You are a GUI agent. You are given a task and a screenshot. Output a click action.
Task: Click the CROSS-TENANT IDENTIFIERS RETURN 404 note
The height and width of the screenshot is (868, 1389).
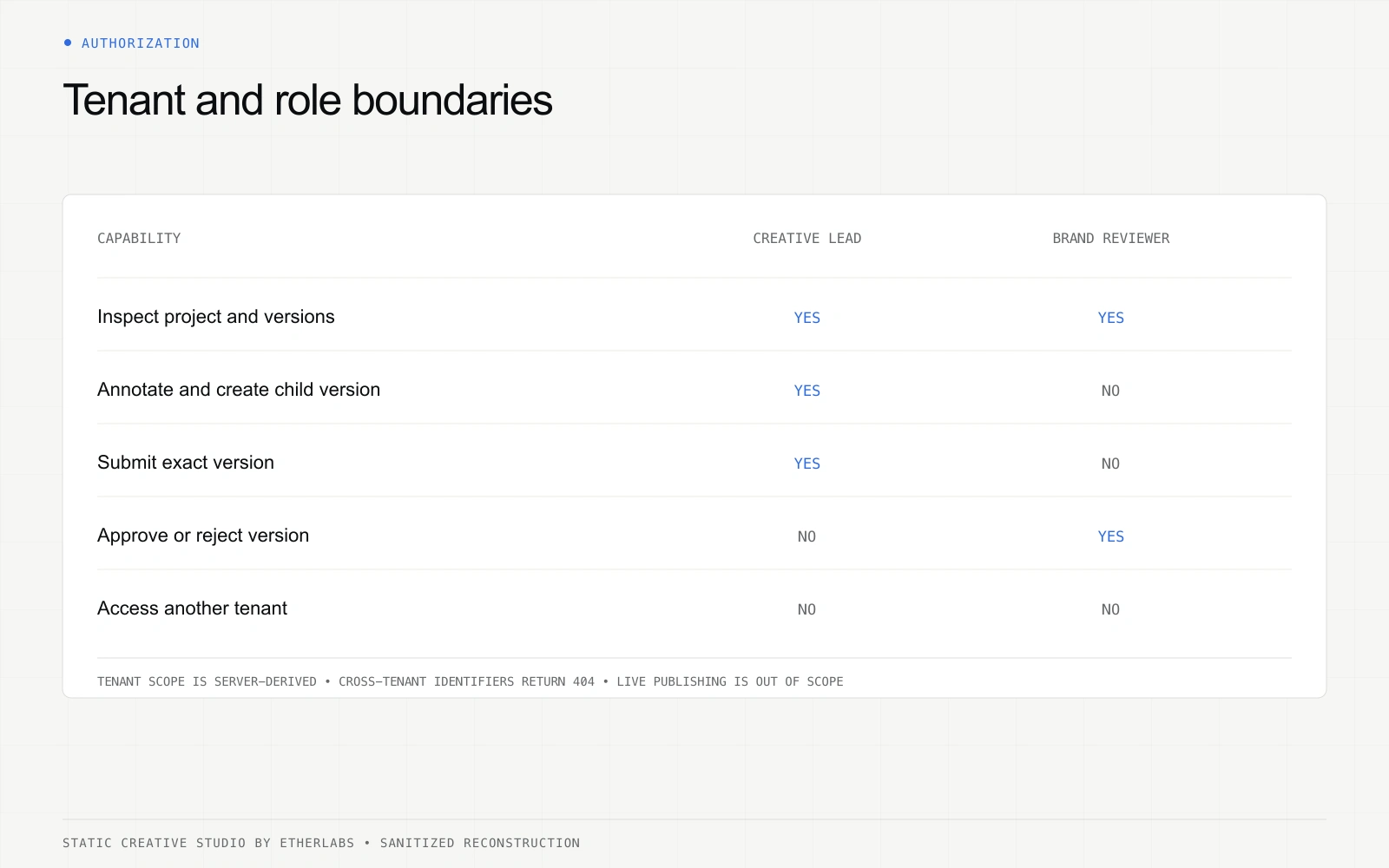466,681
